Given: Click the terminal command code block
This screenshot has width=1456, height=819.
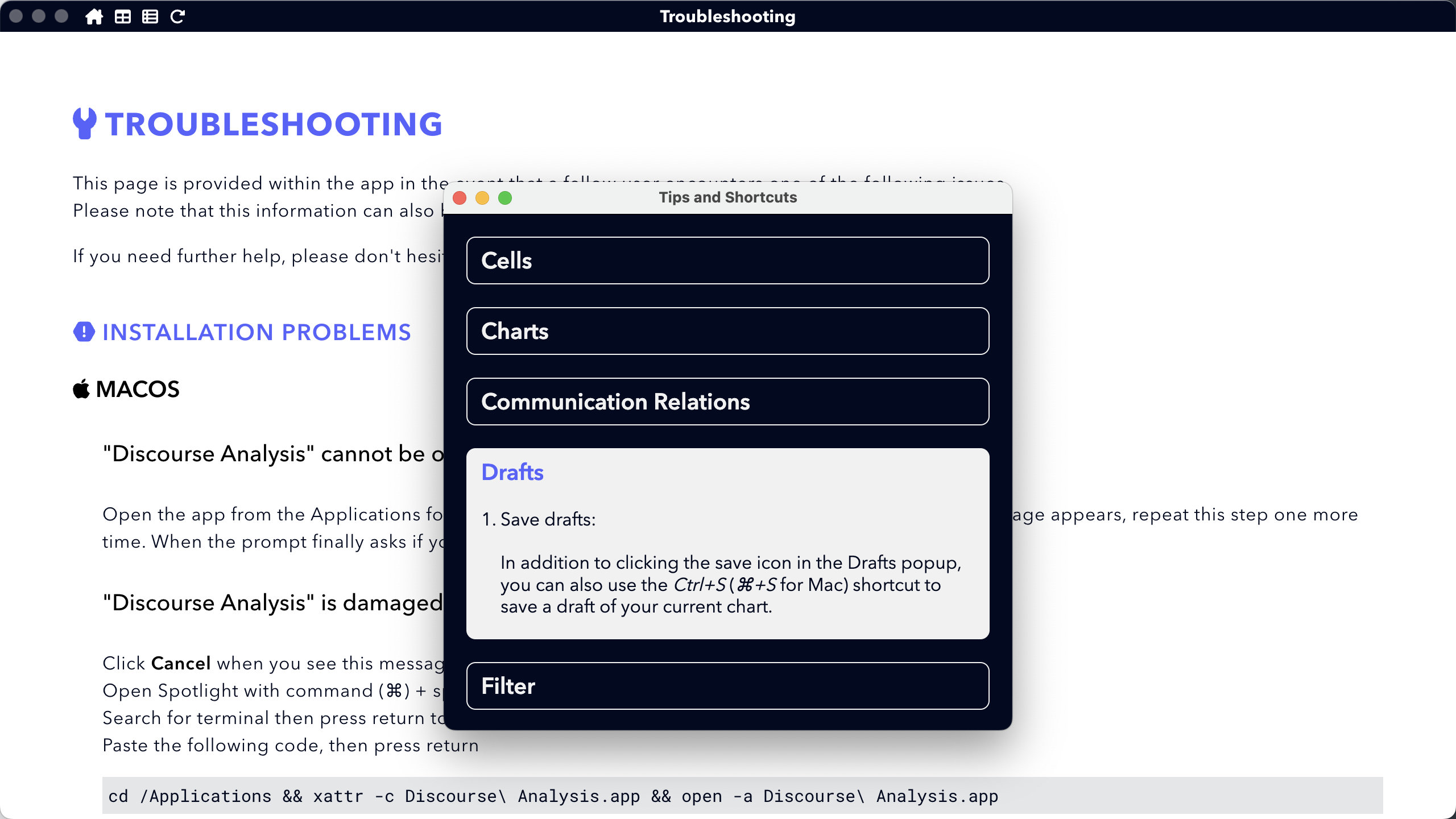Looking at the screenshot, I should [742, 796].
